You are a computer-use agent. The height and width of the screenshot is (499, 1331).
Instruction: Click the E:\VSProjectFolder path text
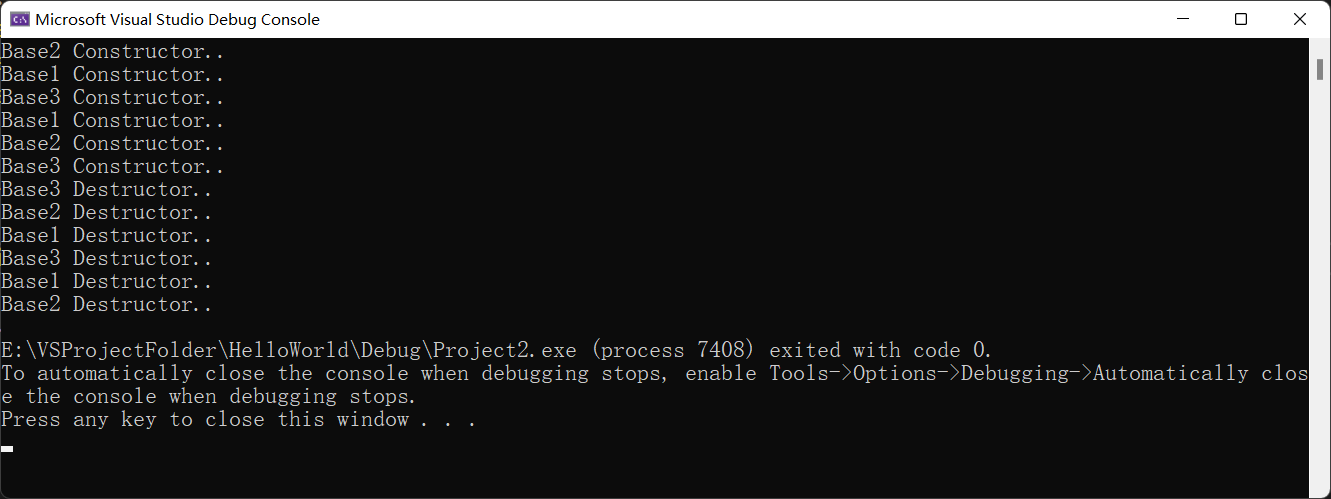[x=108, y=350]
